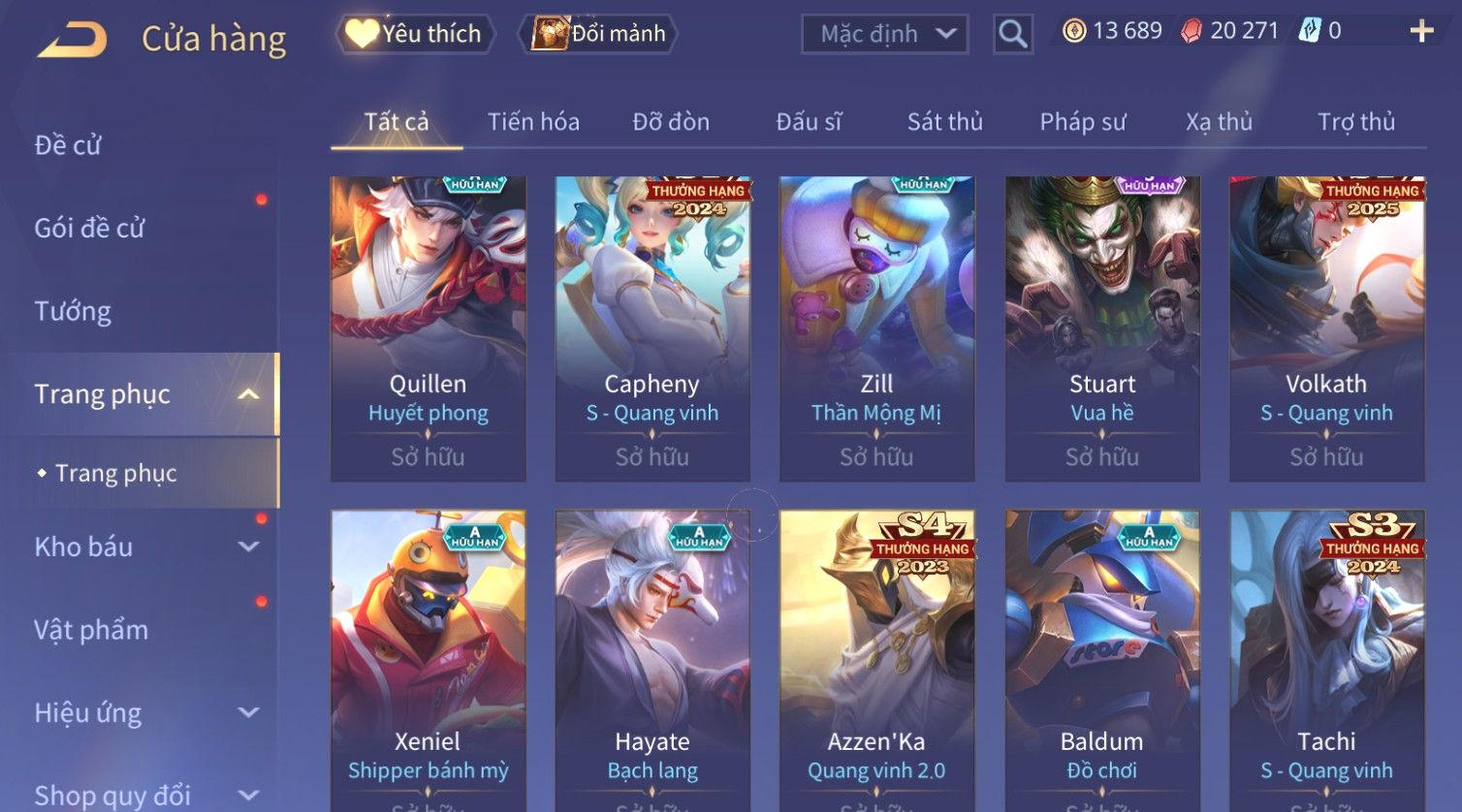Viewport: 1462px width, 812px height.
Task: Tap the plus icon to add currency
Action: (1421, 32)
